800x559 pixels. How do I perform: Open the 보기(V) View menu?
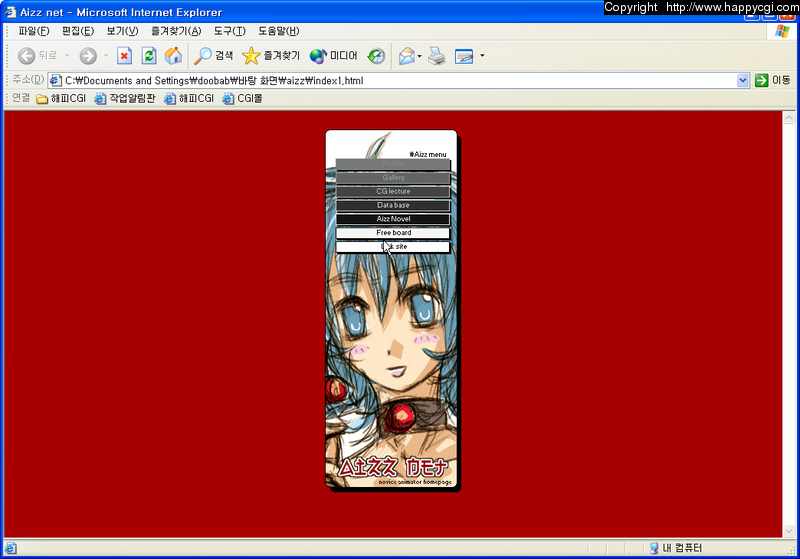click(122, 31)
